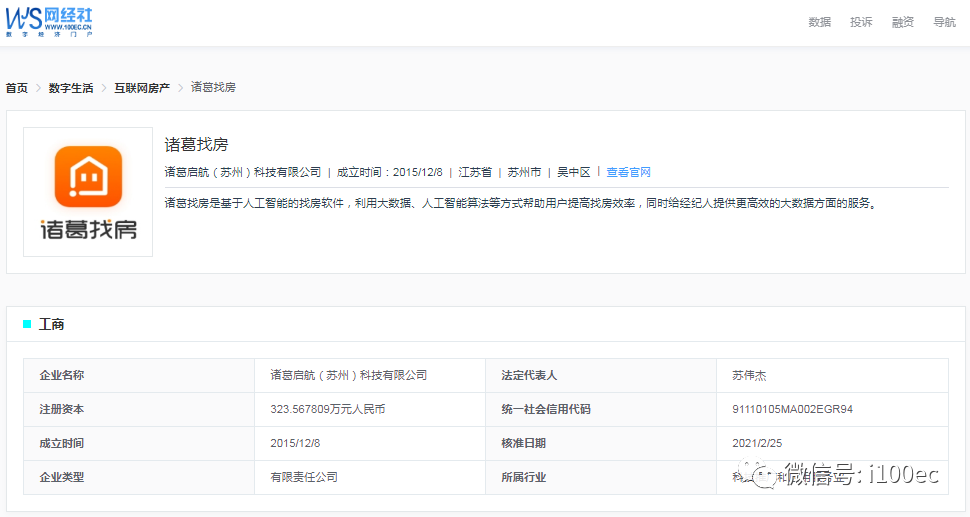Click the credit code 91110105MA002EGR94

(x=792, y=409)
